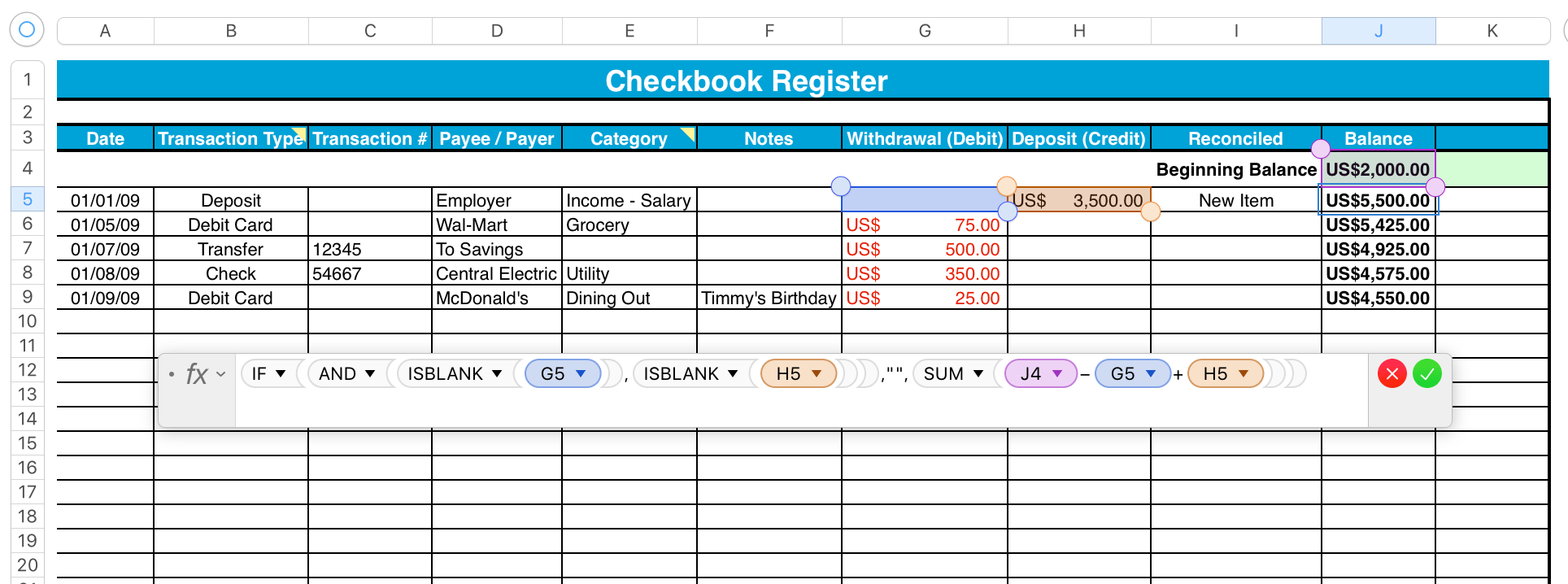Click the Checkbook Register title cell

coord(746,81)
